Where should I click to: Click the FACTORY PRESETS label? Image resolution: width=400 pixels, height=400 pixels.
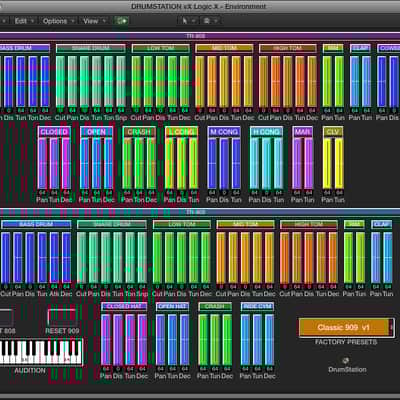346,342
